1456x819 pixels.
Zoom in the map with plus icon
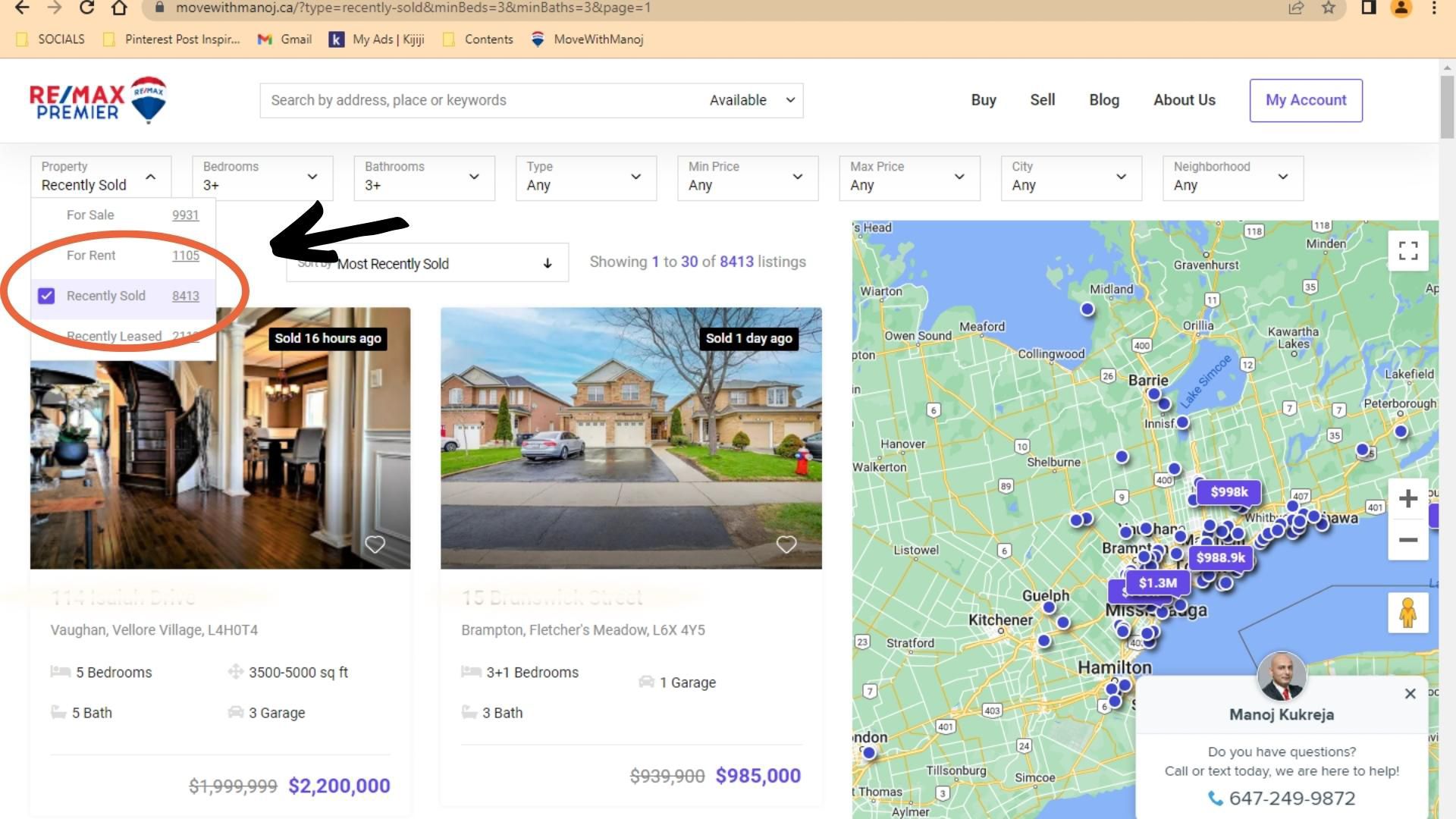point(1408,498)
